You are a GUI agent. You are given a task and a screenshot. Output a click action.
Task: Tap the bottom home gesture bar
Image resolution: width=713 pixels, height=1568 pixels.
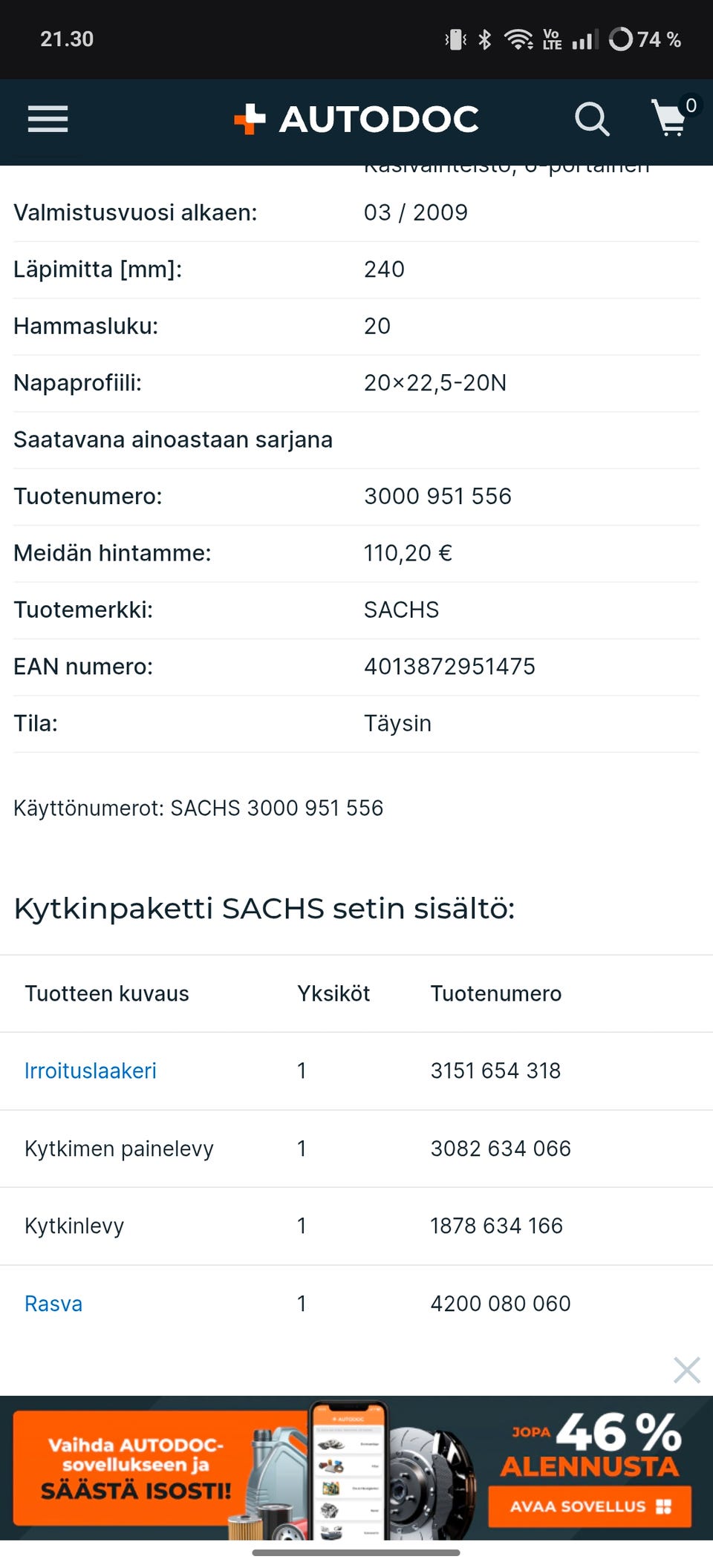point(356,1552)
